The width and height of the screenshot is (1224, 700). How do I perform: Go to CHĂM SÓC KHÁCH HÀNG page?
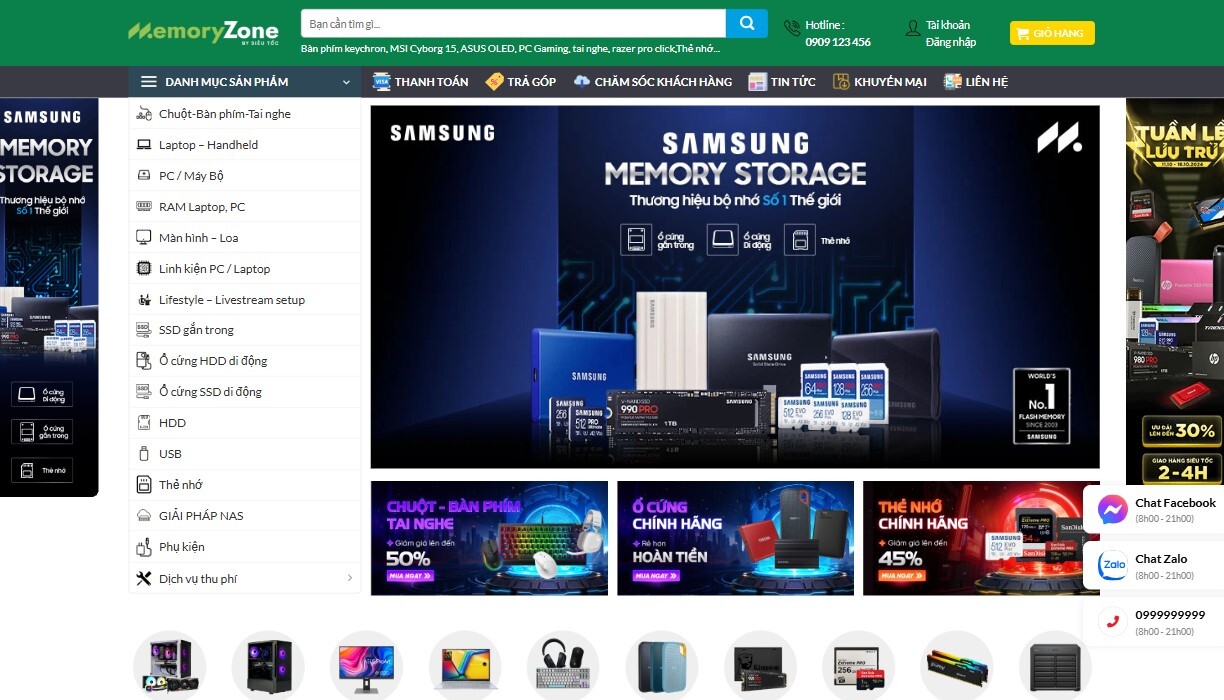(653, 82)
